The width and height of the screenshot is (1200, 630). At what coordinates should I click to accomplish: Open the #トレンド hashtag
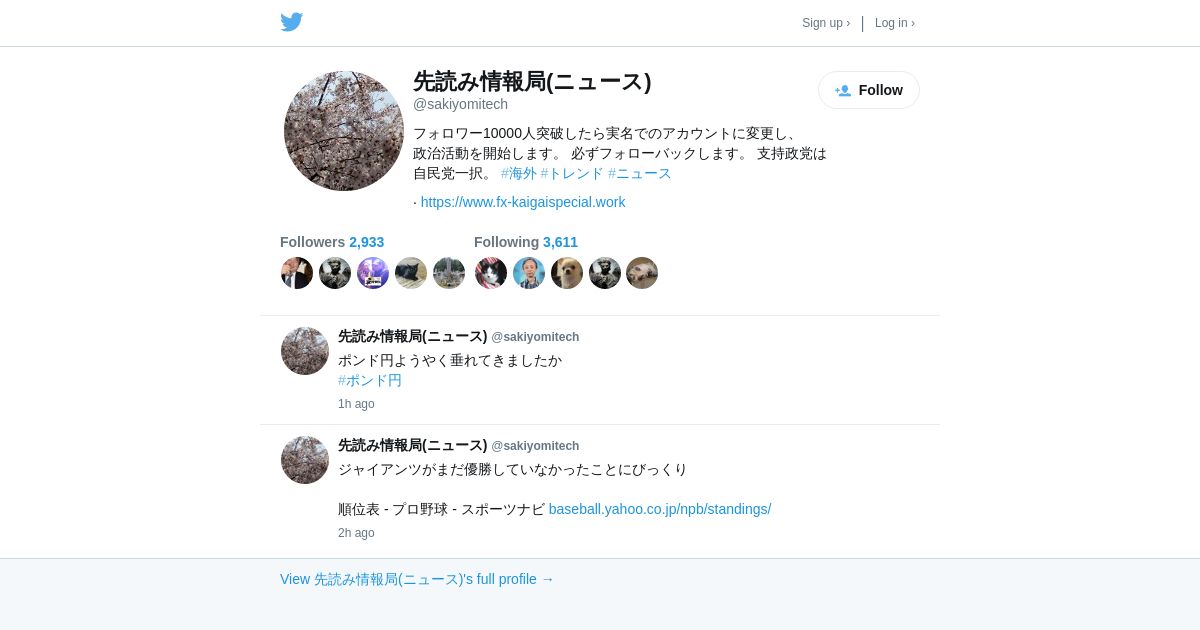pos(572,173)
